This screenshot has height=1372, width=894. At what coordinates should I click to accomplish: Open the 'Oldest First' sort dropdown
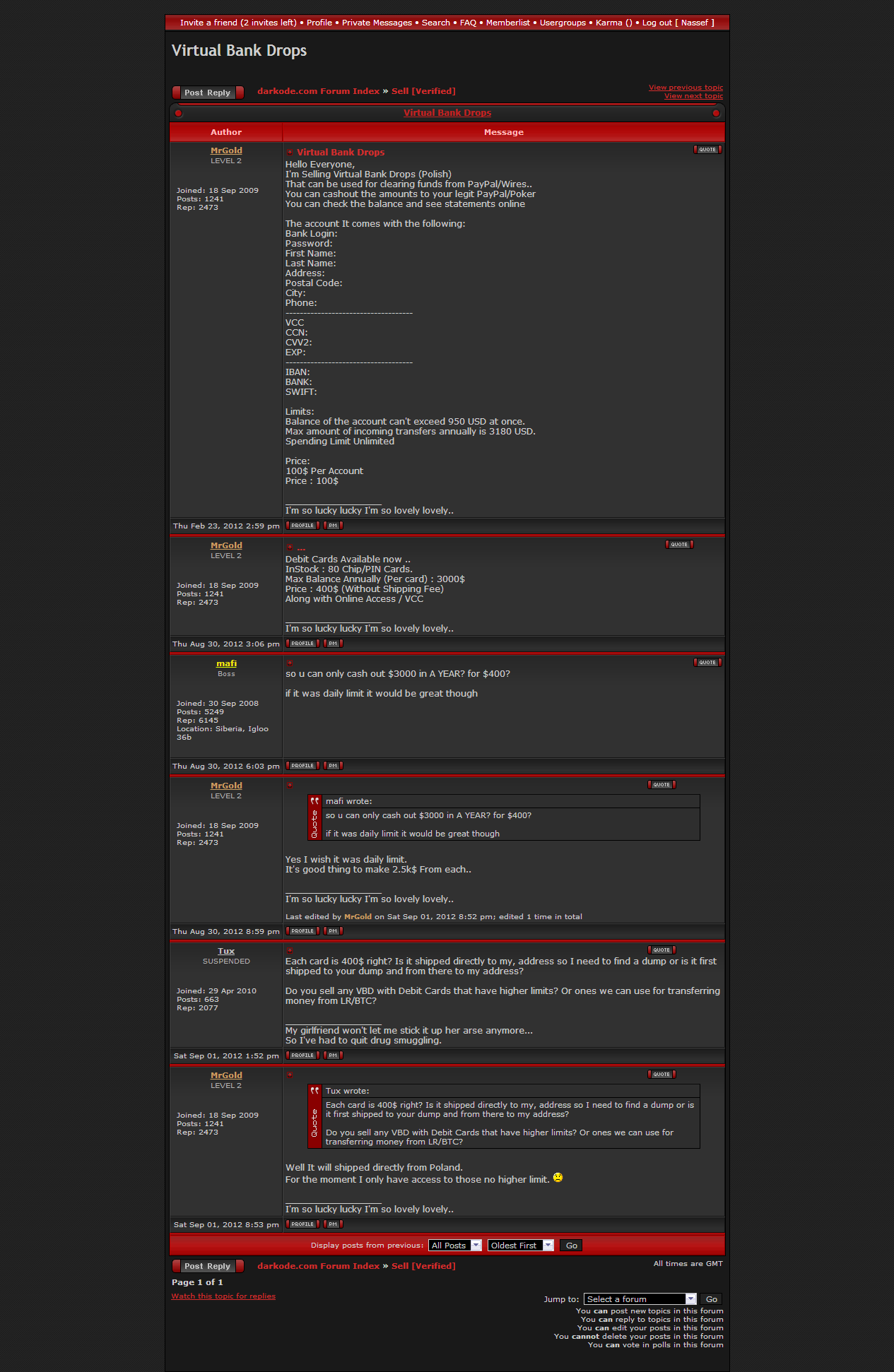click(520, 1246)
